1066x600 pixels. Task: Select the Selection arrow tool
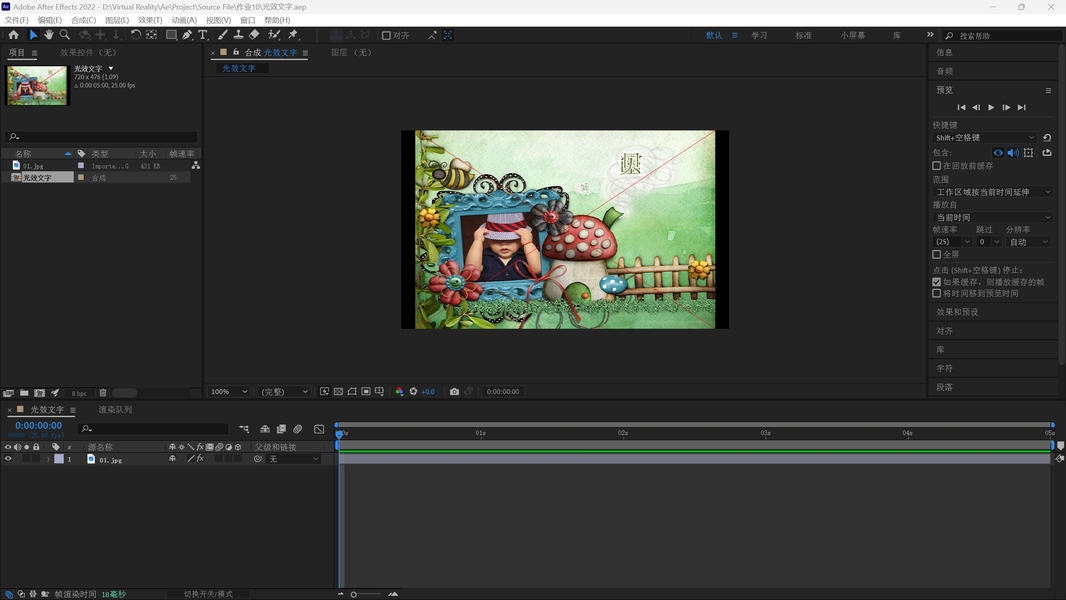click(x=33, y=35)
